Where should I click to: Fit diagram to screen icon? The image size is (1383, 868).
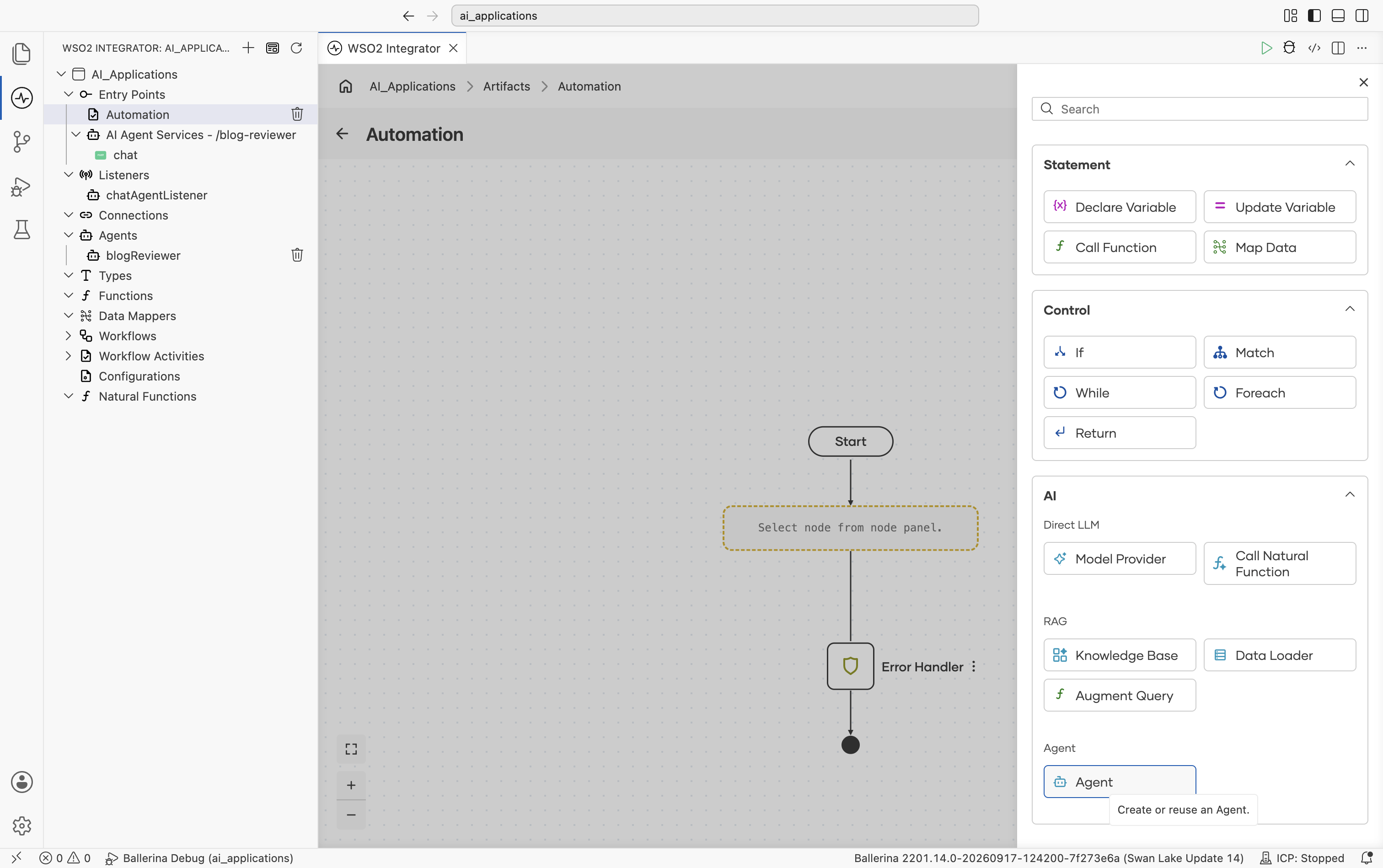[351, 749]
